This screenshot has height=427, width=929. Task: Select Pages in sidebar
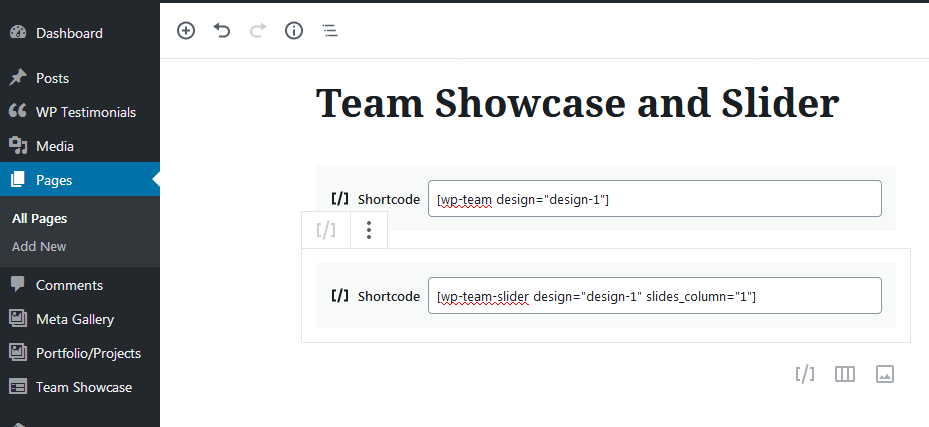pyautogui.click(x=80, y=179)
